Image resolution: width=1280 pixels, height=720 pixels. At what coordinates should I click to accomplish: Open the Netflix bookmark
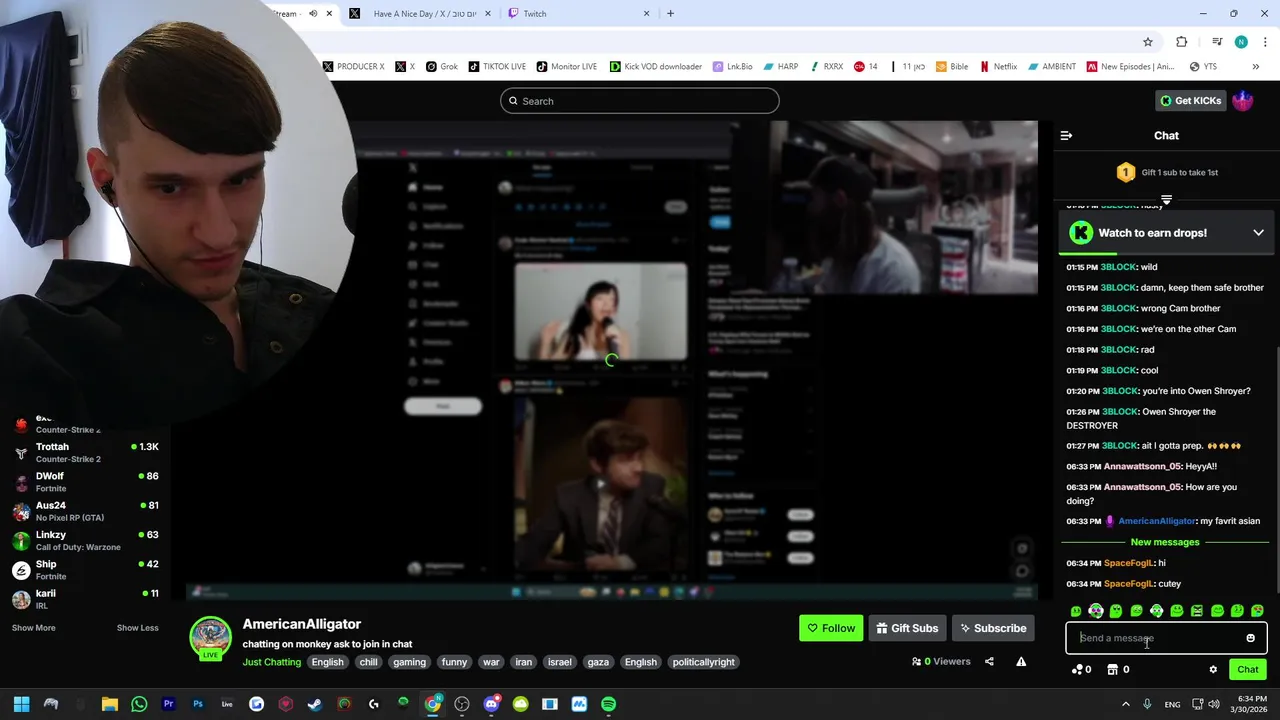point(998,66)
